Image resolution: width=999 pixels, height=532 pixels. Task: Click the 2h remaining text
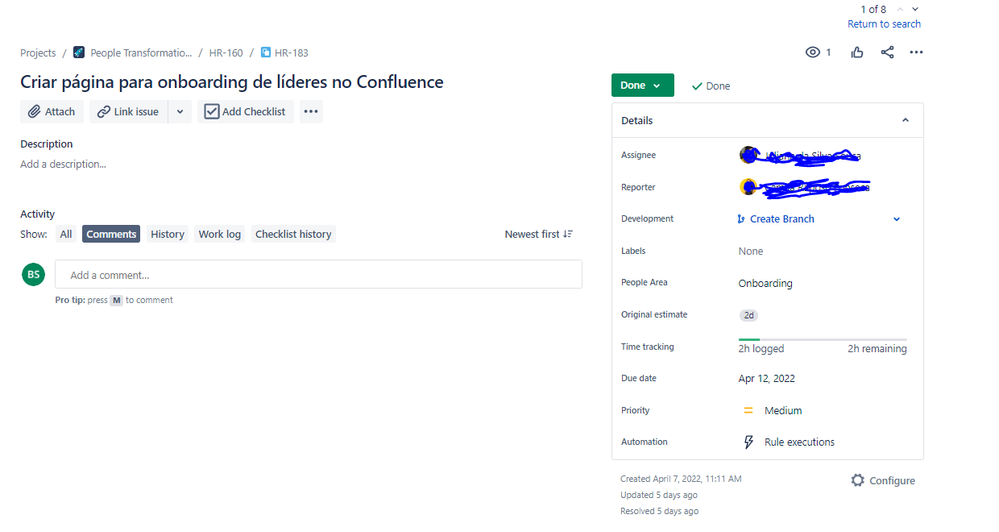pos(877,349)
